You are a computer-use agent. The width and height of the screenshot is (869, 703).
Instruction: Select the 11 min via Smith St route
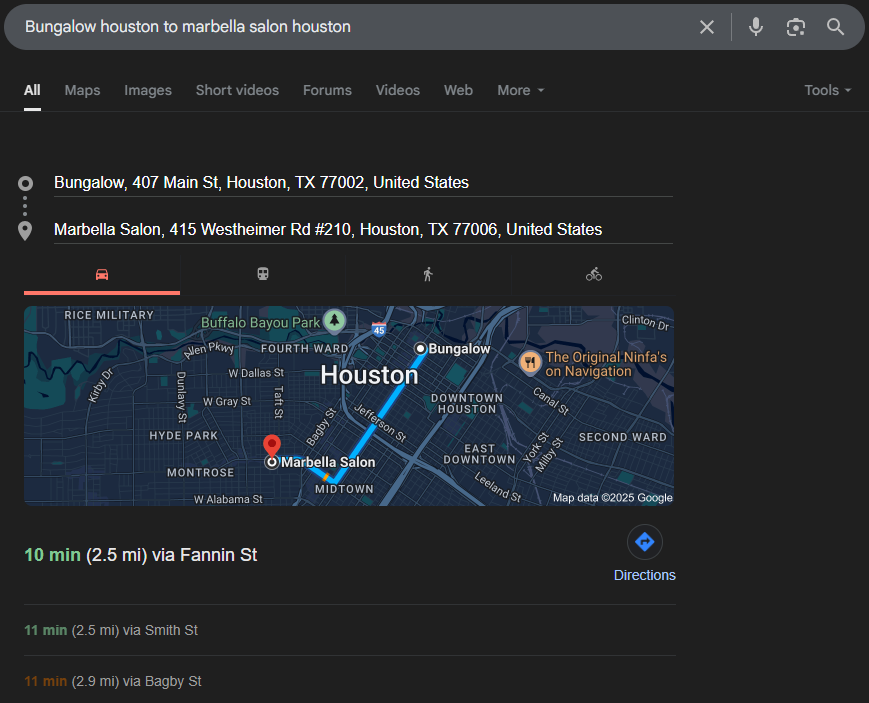tap(111, 630)
